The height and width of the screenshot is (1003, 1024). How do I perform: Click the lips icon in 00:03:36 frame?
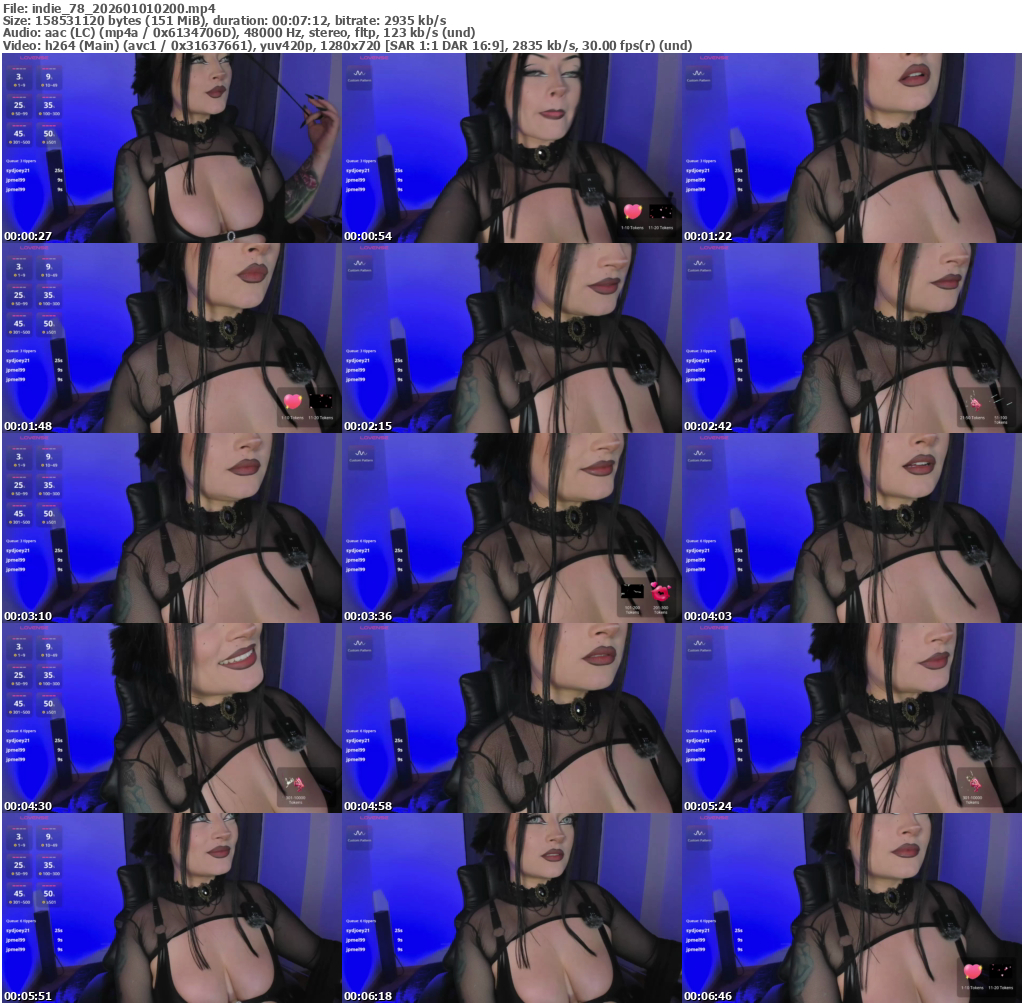click(660, 593)
